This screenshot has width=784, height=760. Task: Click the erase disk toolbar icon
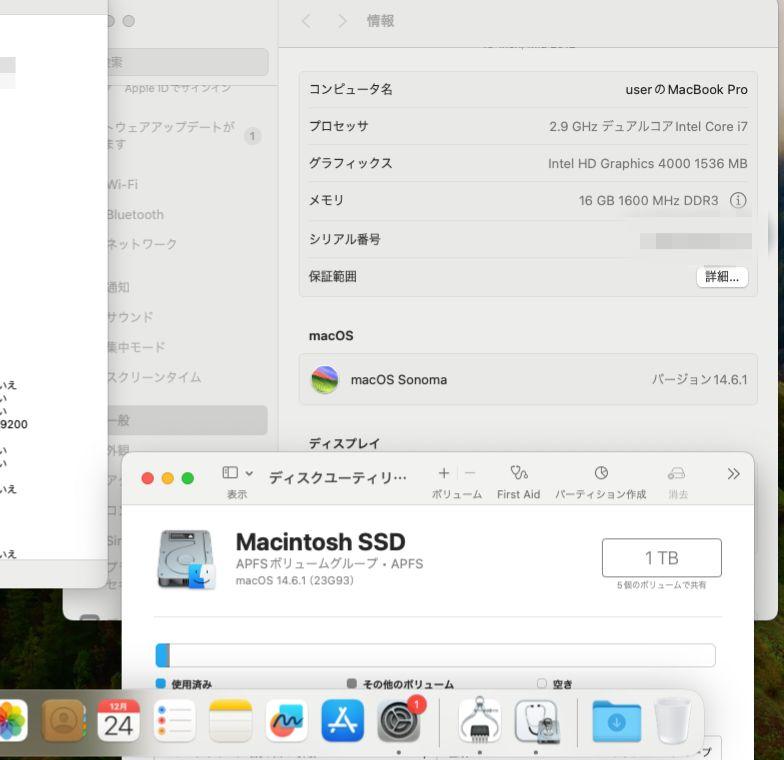[x=676, y=472]
